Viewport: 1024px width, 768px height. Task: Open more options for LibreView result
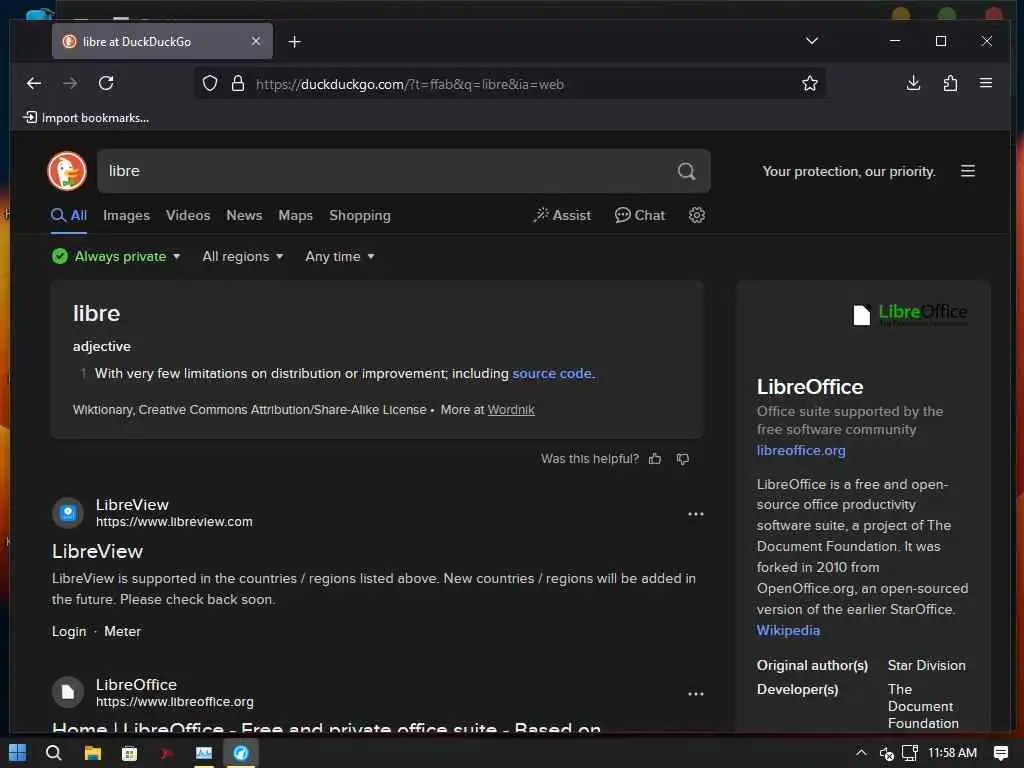coord(696,515)
